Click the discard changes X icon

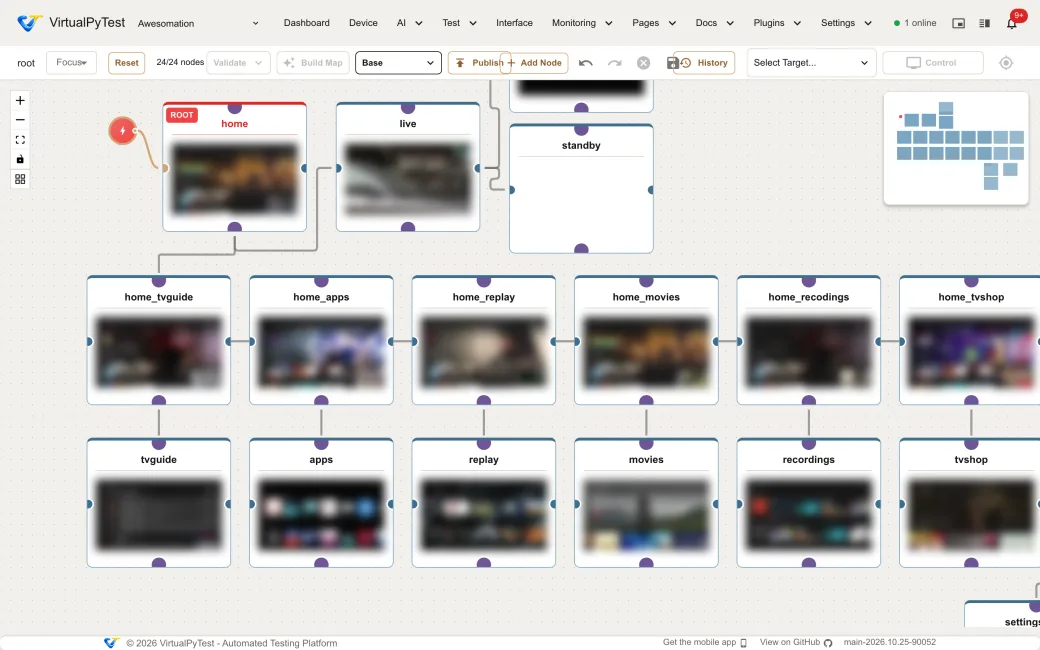643,63
